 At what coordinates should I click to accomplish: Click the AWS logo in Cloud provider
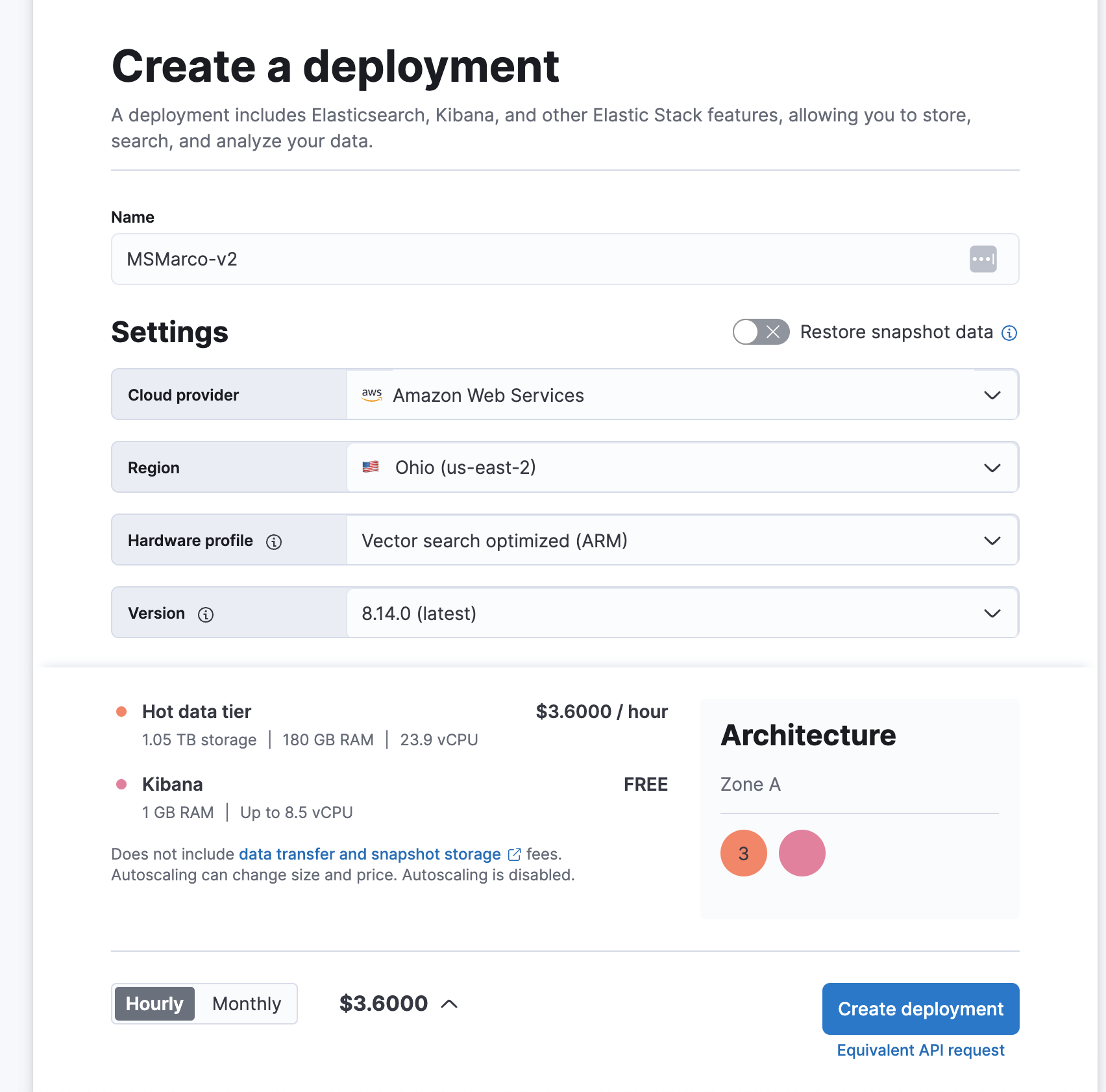click(x=372, y=395)
